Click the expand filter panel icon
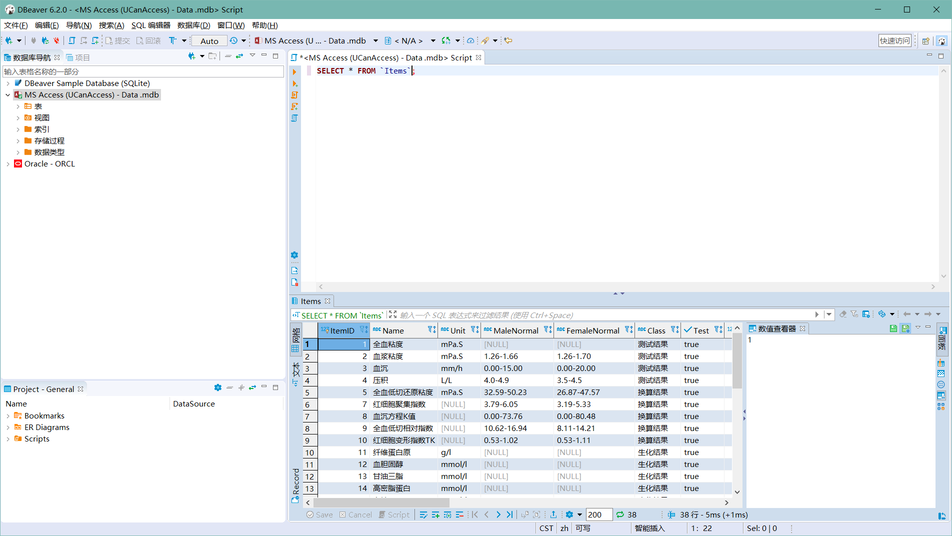Viewport: 952px width, 536px height. pos(393,314)
